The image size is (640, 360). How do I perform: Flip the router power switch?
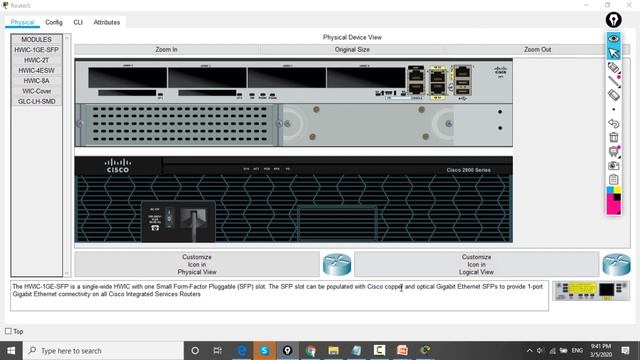click(x=169, y=218)
